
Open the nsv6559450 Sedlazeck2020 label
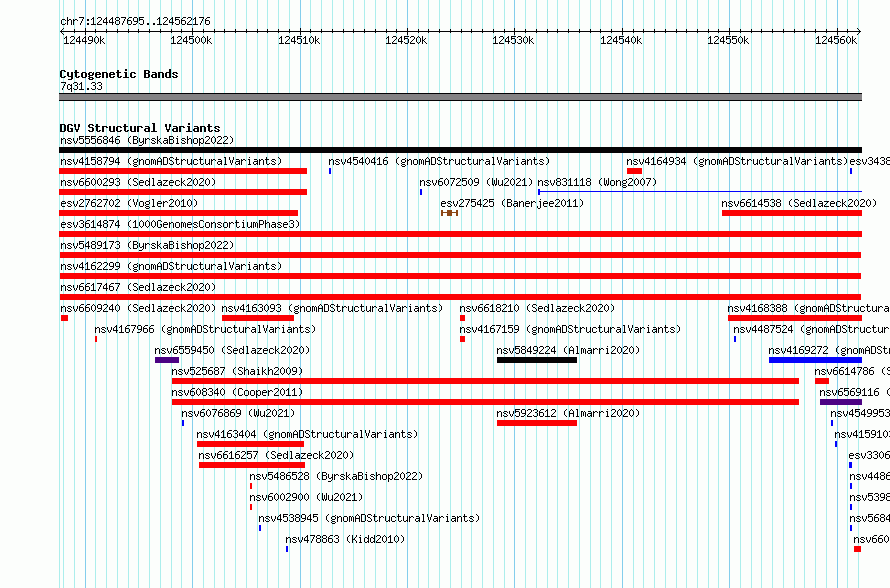pyautogui.click(x=232, y=350)
